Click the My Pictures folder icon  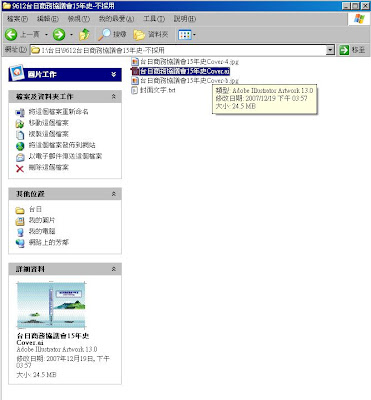[20, 221]
